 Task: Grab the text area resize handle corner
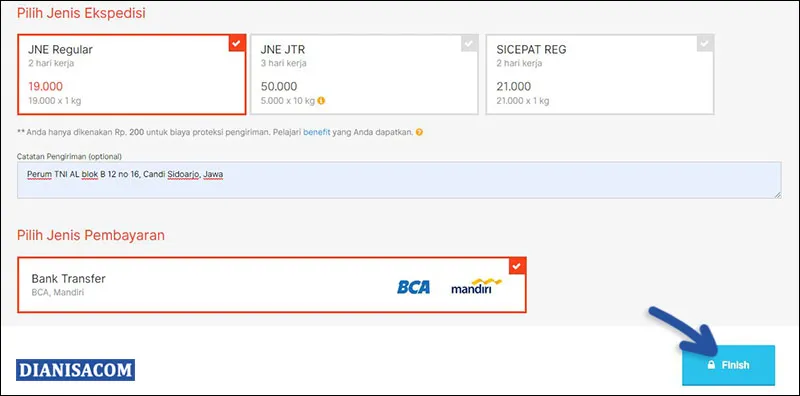click(x=778, y=195)
